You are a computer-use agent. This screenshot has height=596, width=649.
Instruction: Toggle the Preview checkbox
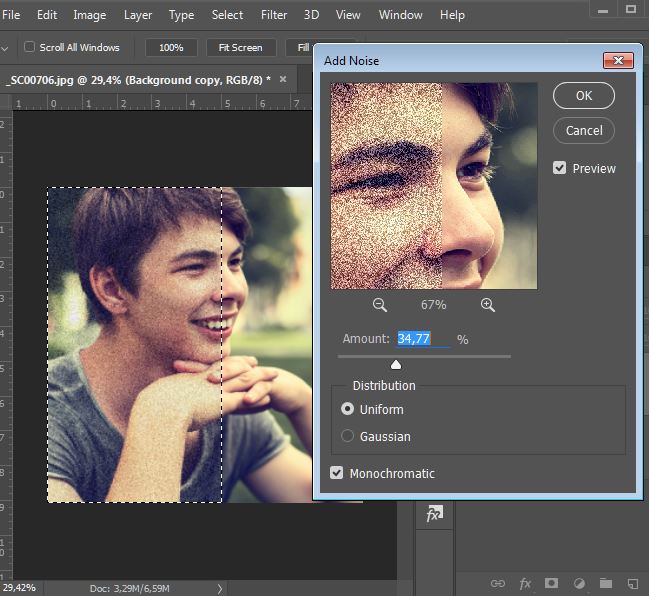pyautogui.click(x=559, y=168)
